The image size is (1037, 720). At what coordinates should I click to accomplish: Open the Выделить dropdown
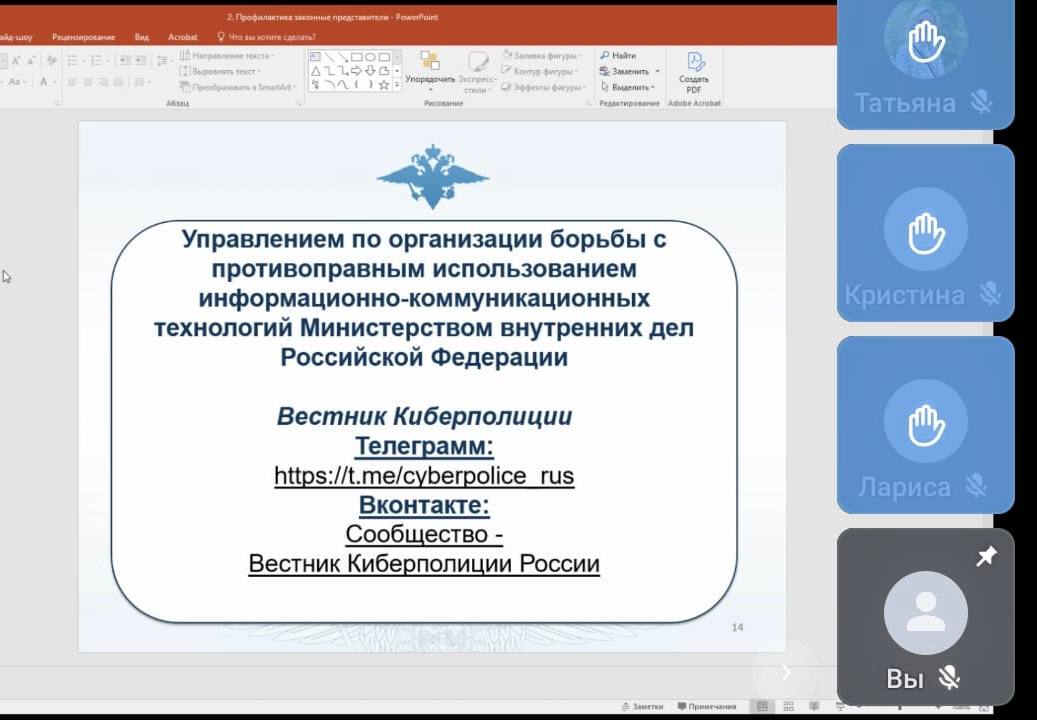click(x=628, y=87)
